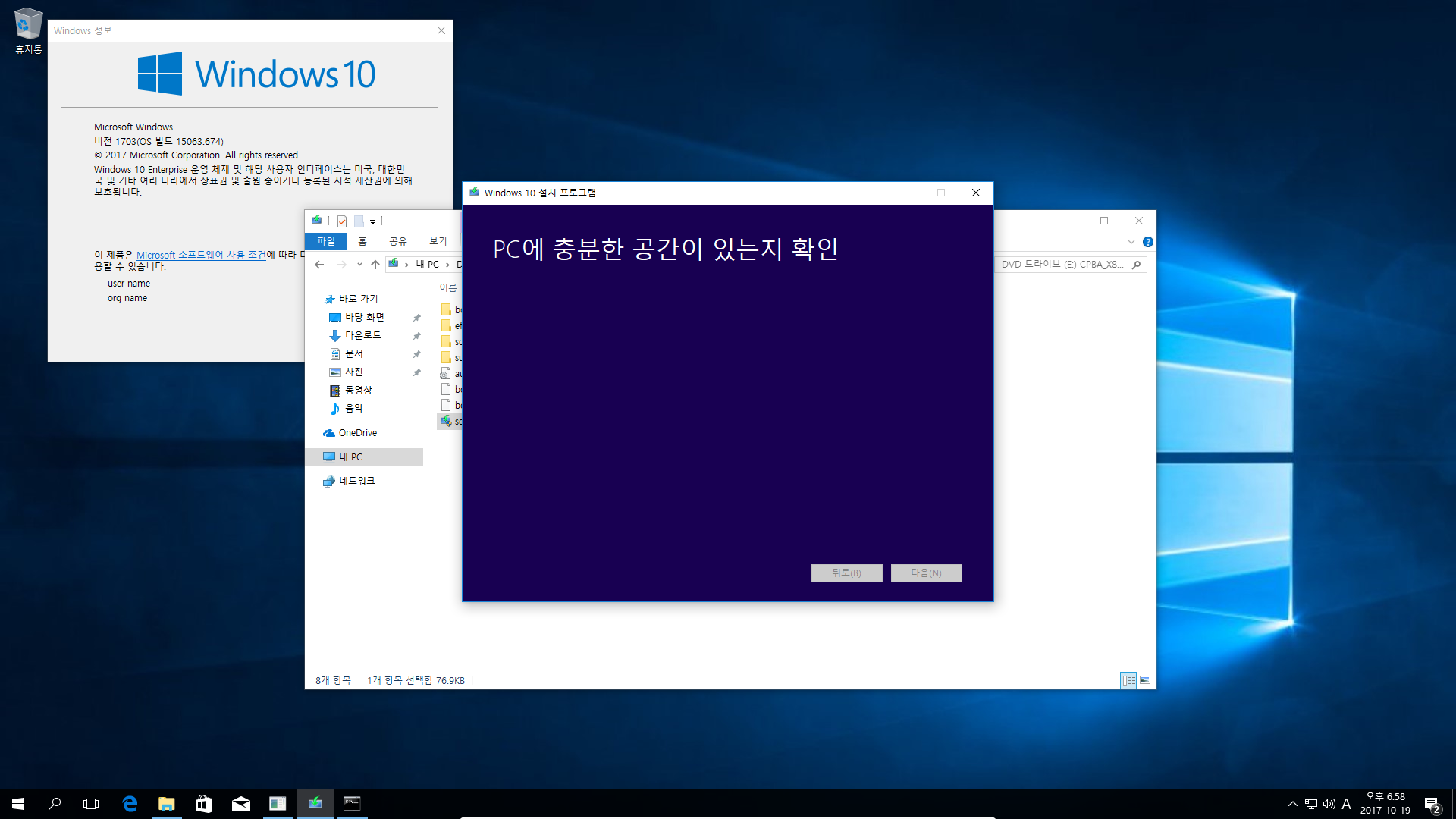Image resolution: width=1456 pixels, height=819 pixels.
Task: Select 바로 가기 in the navigation pane
Action: tap(358, 299)
